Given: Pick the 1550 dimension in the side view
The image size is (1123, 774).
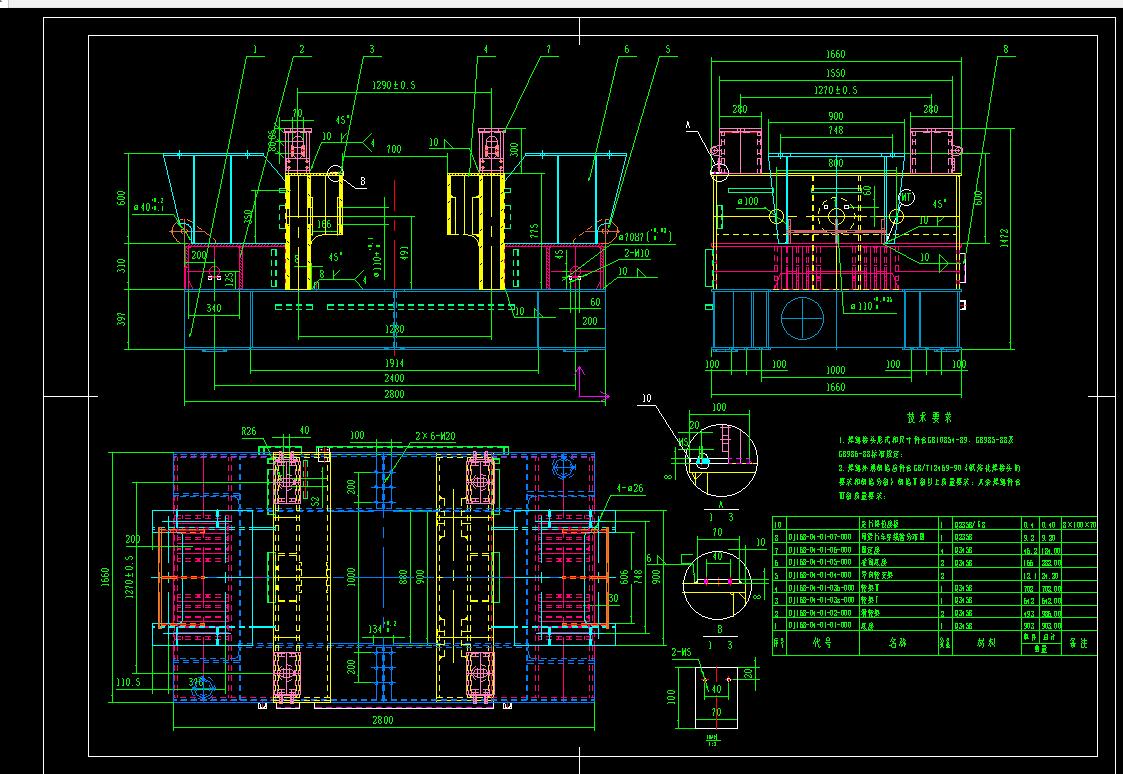Looking at the screenshot, I should pyautogui.click(x=835, y=73).
